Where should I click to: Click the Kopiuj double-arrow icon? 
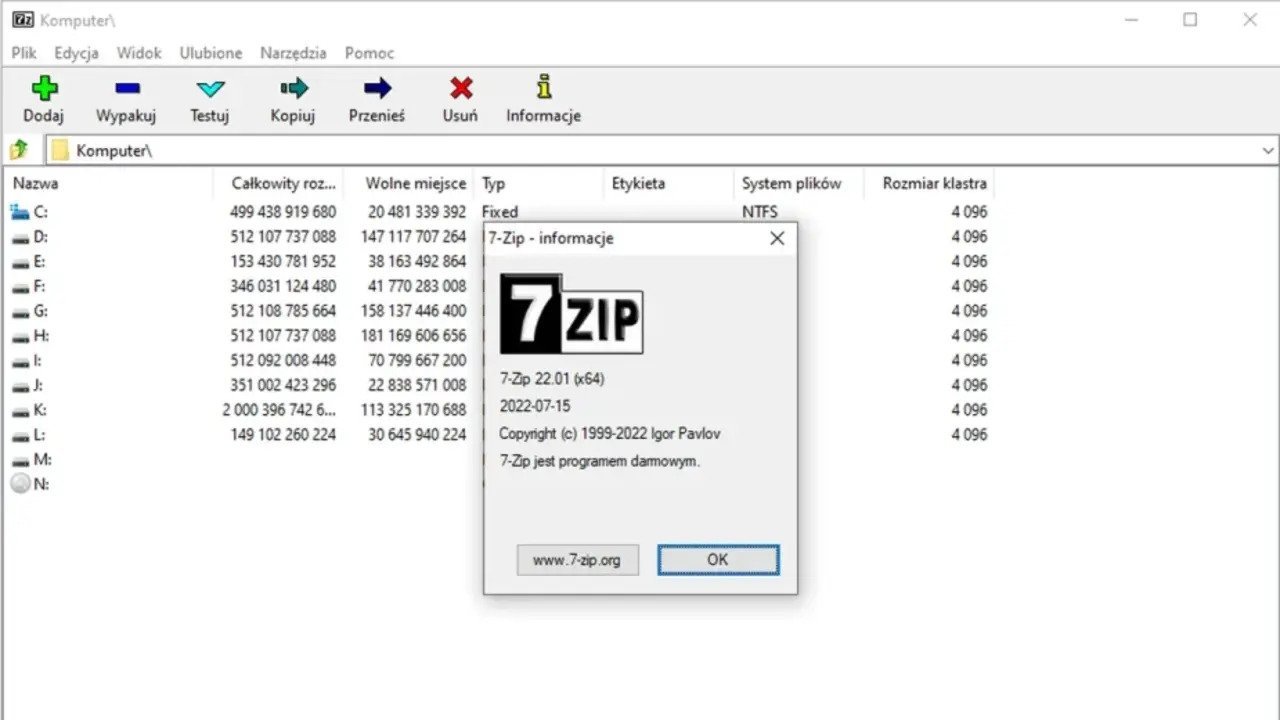294,88
